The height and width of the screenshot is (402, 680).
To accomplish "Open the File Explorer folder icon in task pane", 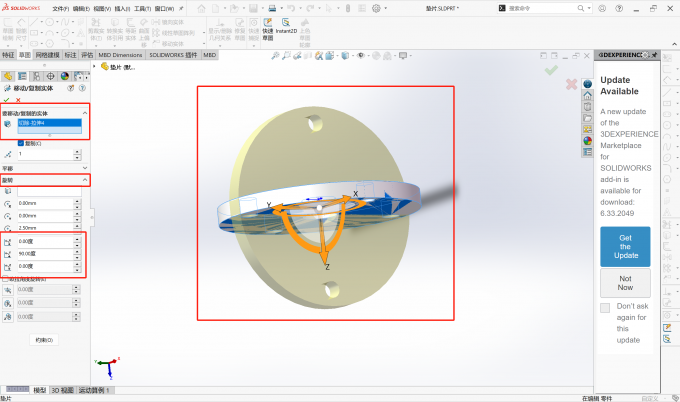I will [588, 118].
